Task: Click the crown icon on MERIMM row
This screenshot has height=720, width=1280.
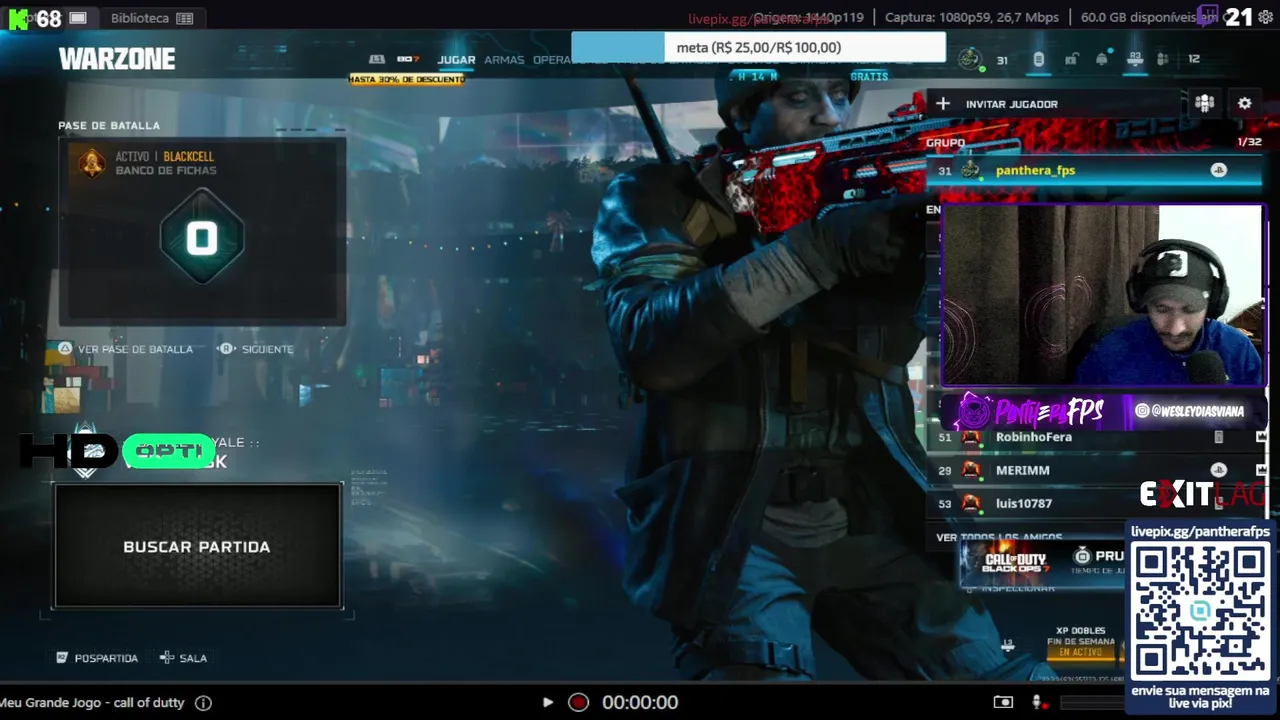Action: [1261, 470]
